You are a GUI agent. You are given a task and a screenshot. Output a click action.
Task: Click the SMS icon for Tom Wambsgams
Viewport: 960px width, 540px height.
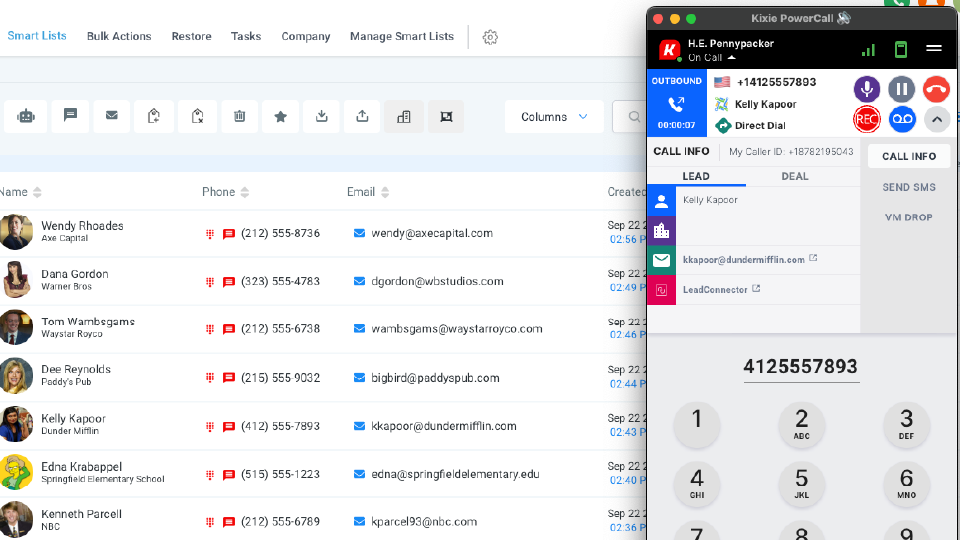pyautogui.click(x=229, y=329)
